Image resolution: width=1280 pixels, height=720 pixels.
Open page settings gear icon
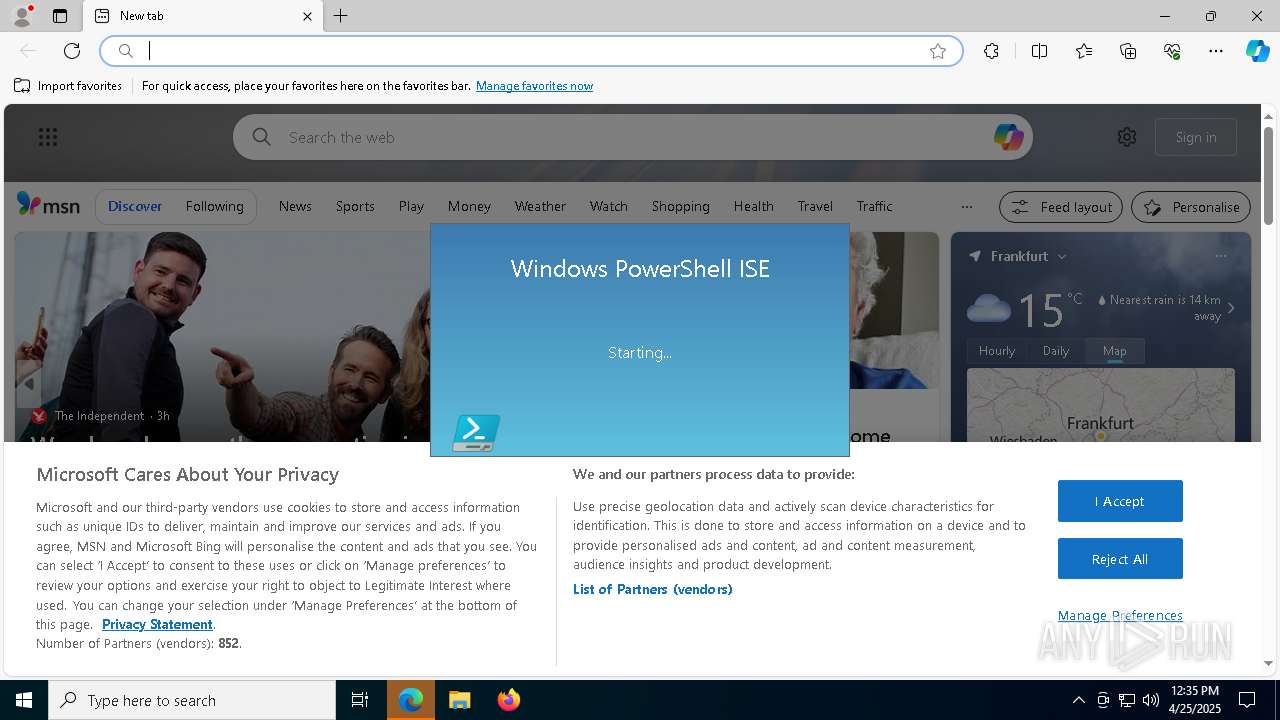point(1127,137)
